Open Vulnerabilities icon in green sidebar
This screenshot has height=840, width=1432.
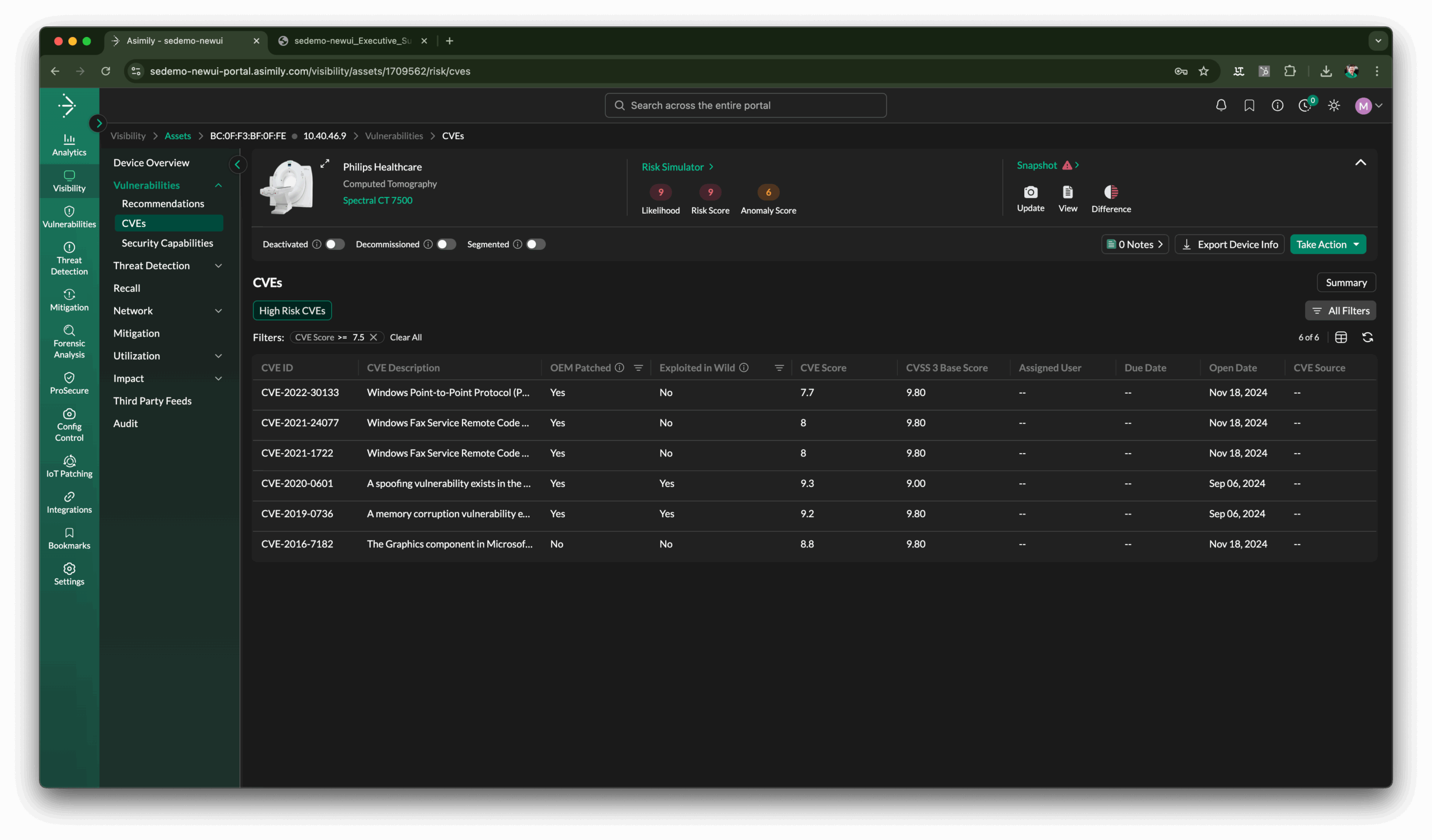point(69,217)
